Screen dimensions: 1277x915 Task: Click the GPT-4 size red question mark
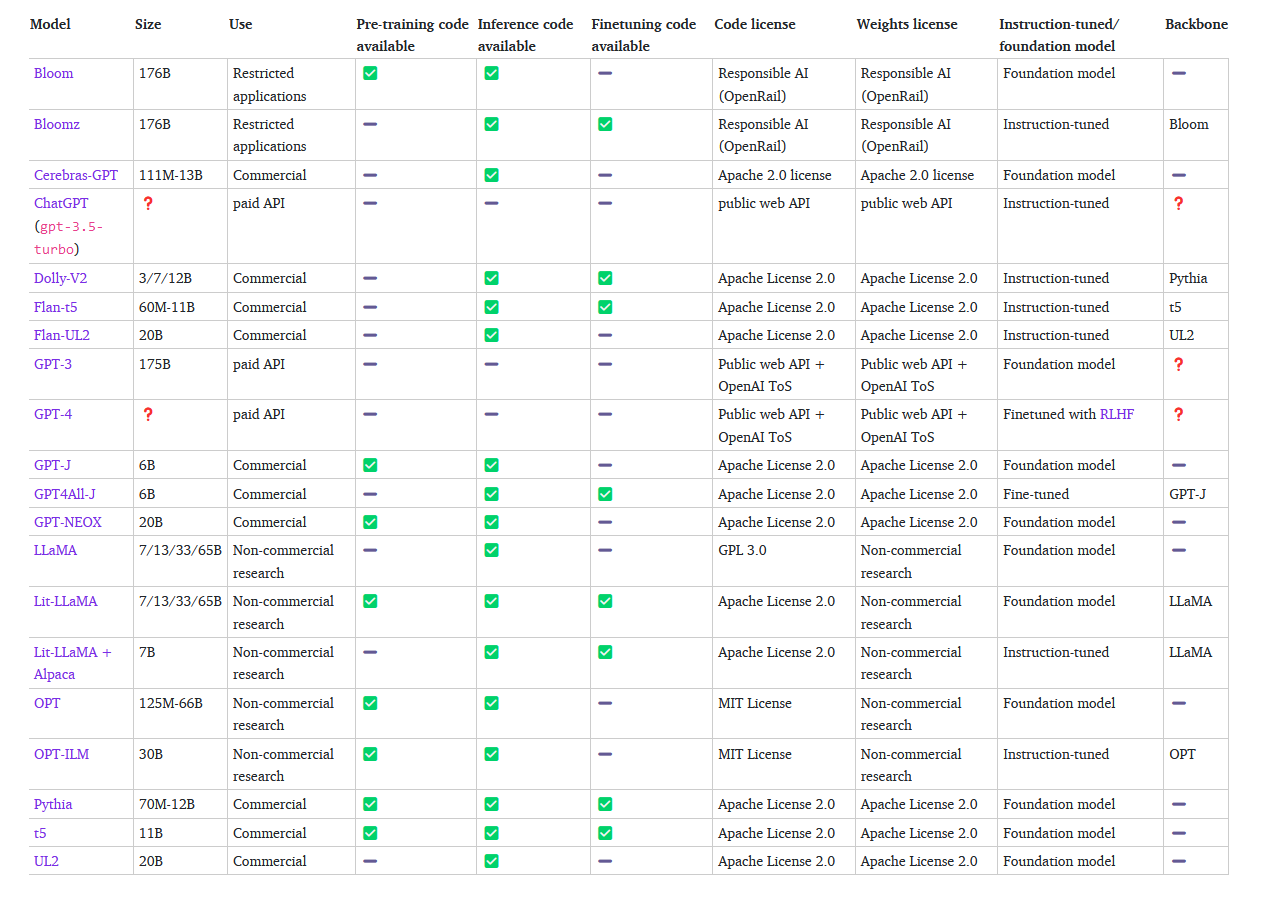148,414
